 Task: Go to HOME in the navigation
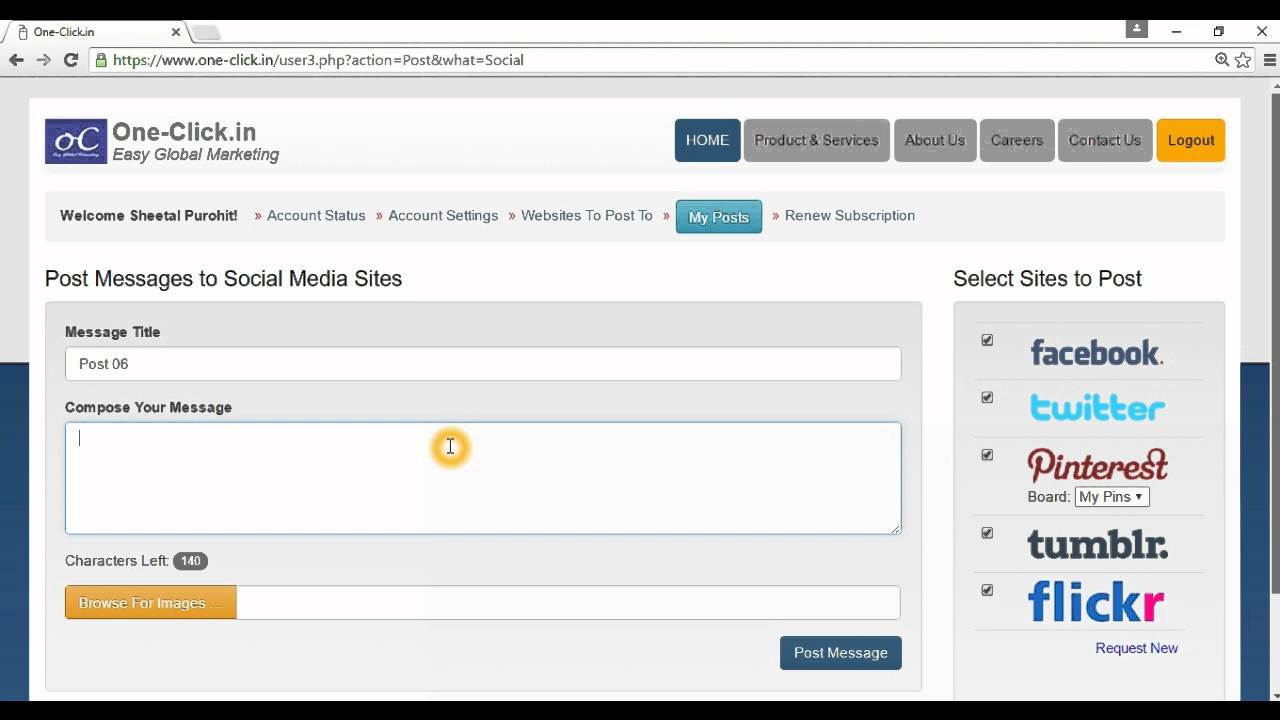point(707,140)
